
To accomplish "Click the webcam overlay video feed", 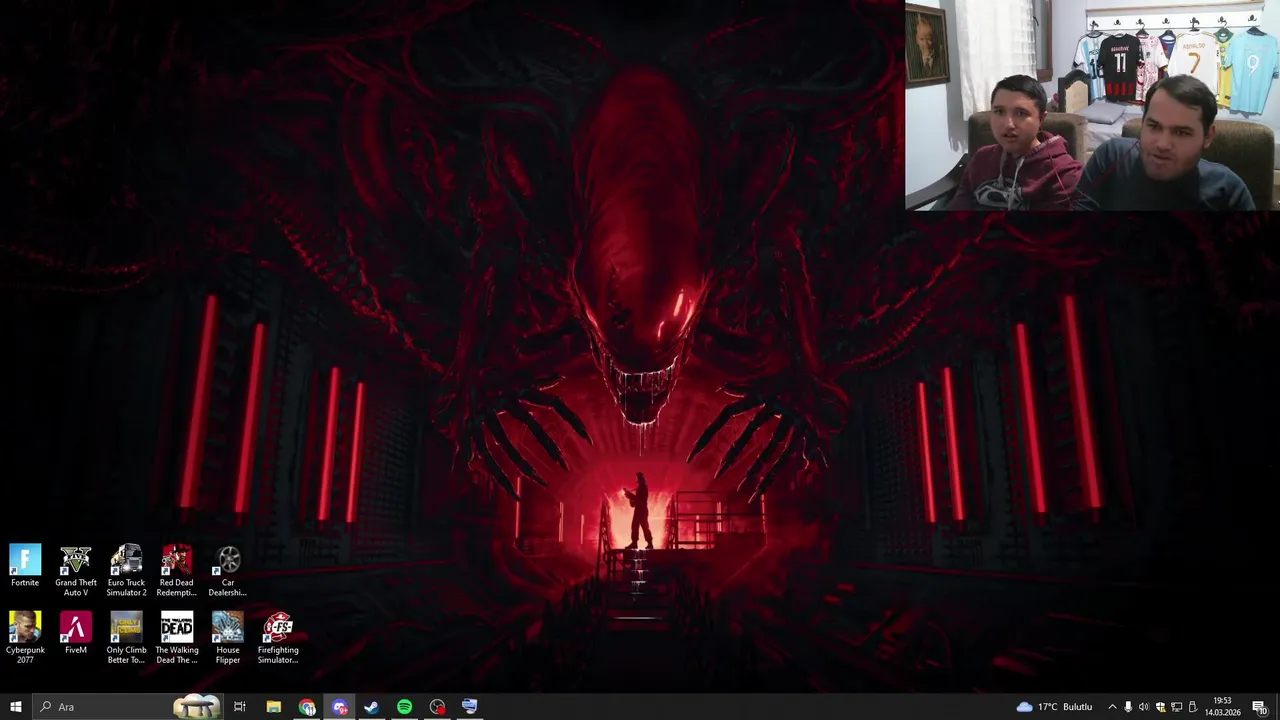I will [x=1092, y=105].
